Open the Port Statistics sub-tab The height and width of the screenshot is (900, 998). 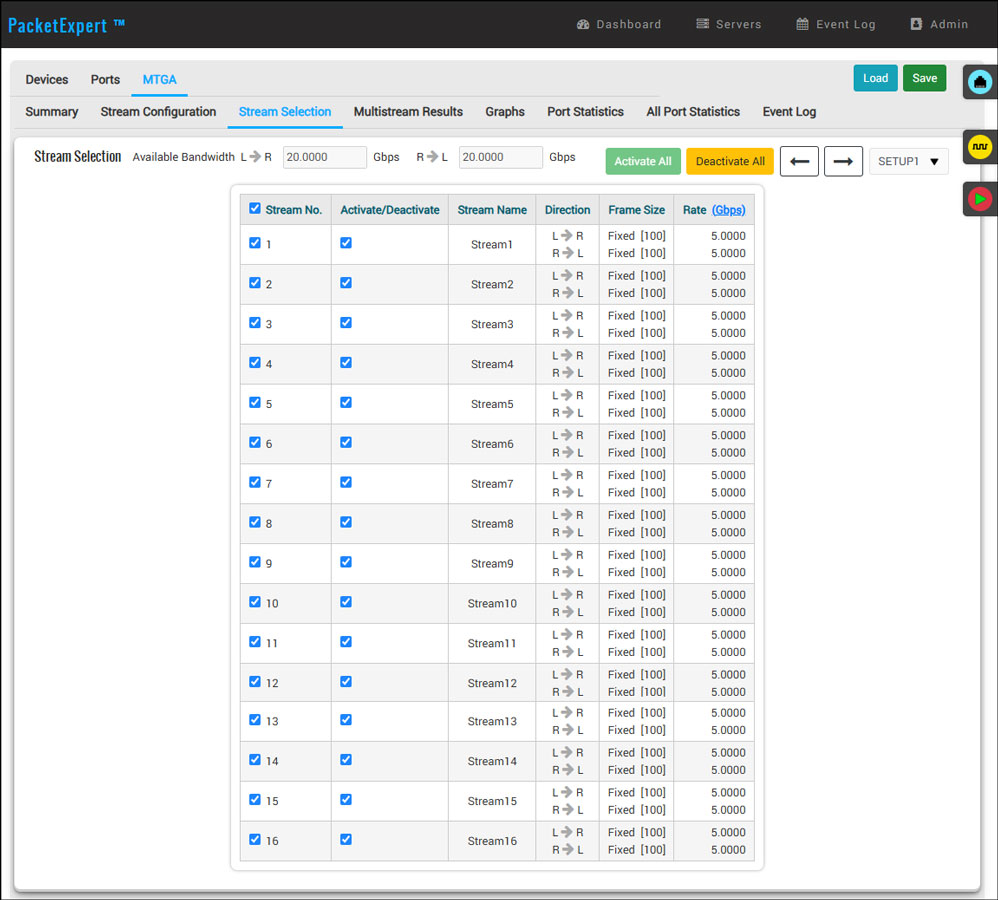coord(586,111)
